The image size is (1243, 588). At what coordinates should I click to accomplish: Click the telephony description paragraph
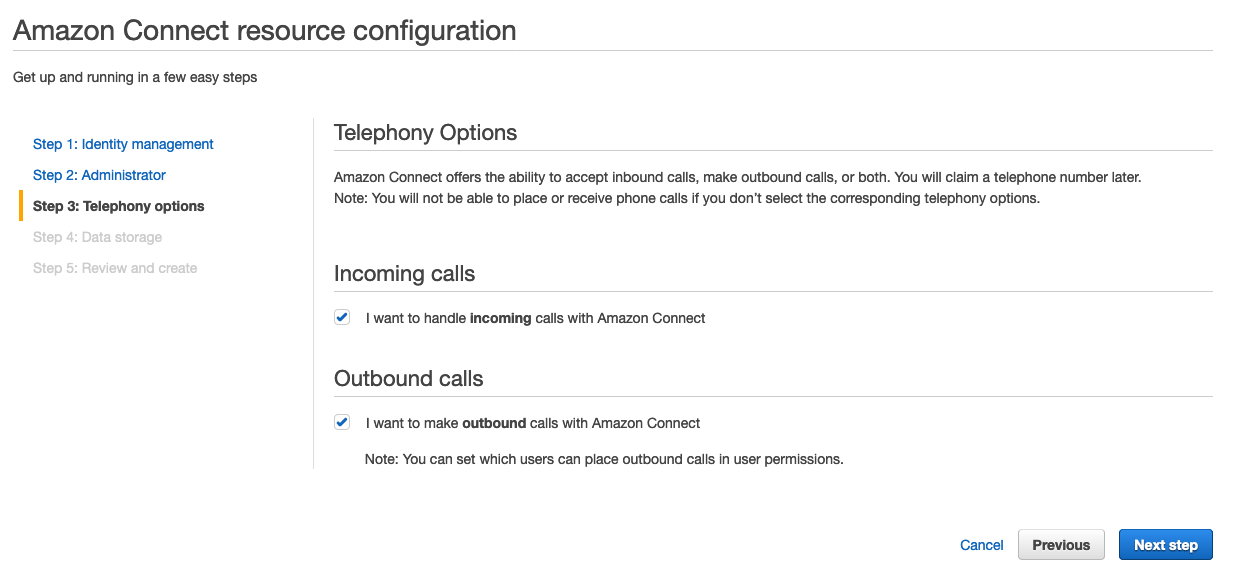[737, 187]
